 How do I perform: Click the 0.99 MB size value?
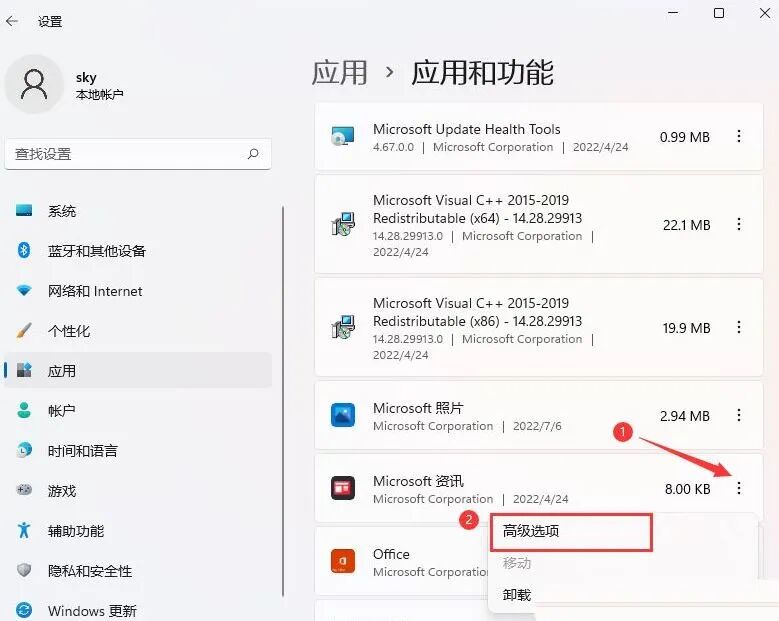click(685, 137)
